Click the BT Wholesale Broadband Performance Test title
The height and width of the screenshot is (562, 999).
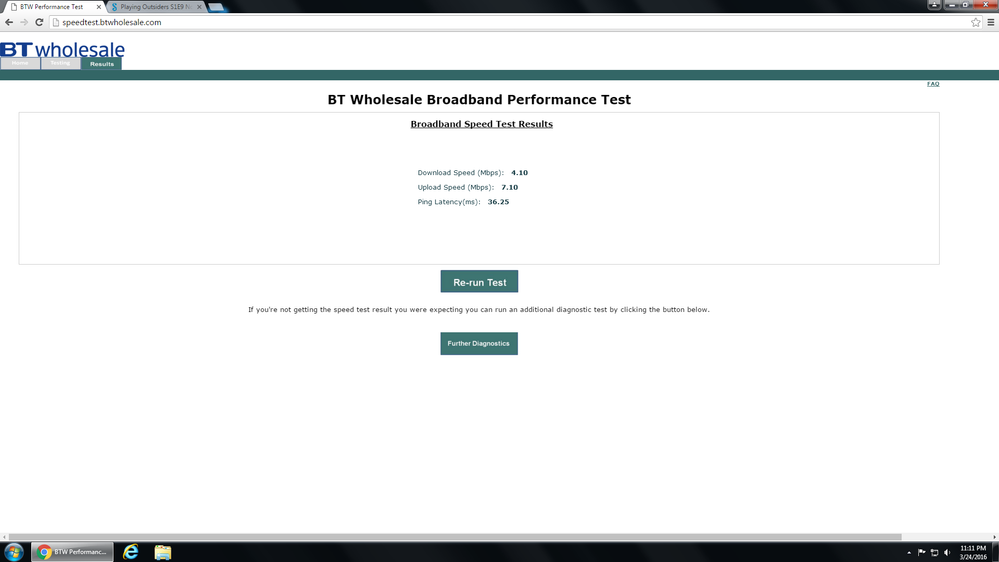pyautogui.click(x=479, y=99)
